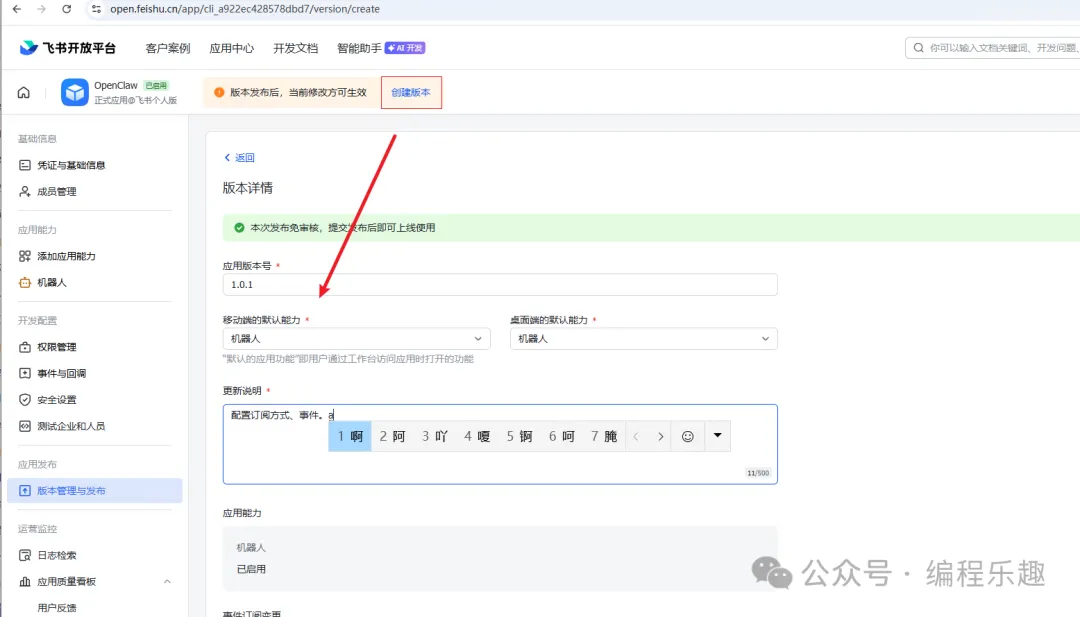The image size is (1080, 617).
Task: Open 成员管理 from the sidebar
Action: pos(60,194)
